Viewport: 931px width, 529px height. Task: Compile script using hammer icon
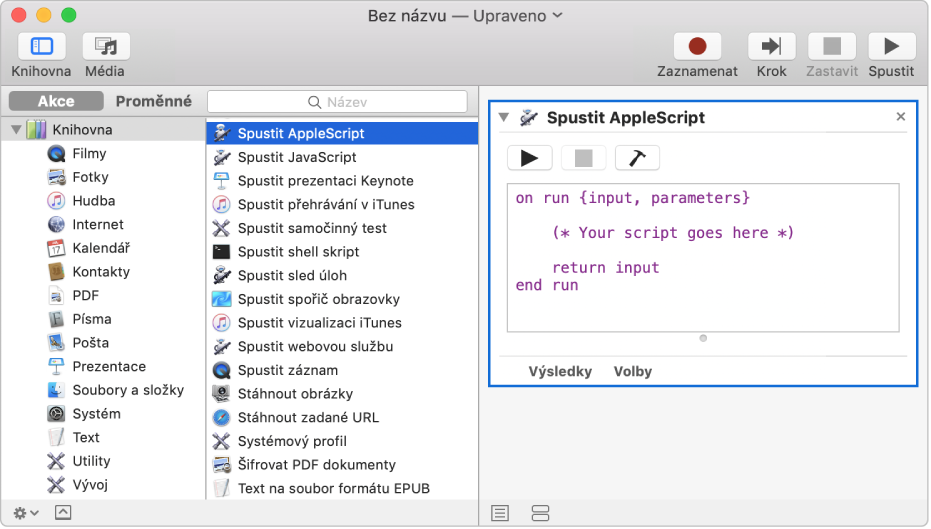click(637, 158)
